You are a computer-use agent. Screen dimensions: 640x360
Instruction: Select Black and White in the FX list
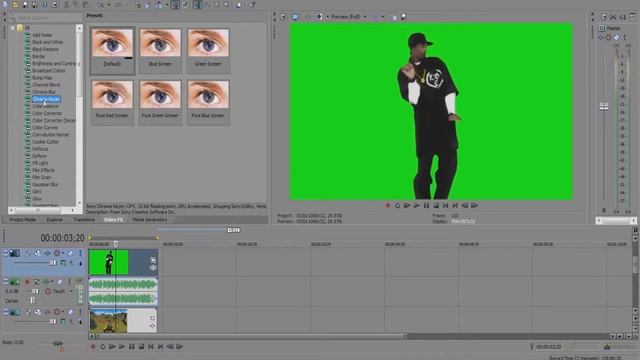47,42
